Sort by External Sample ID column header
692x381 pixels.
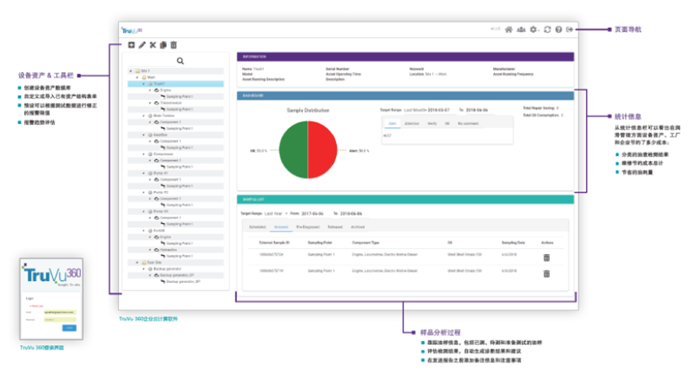pos(274,243)
